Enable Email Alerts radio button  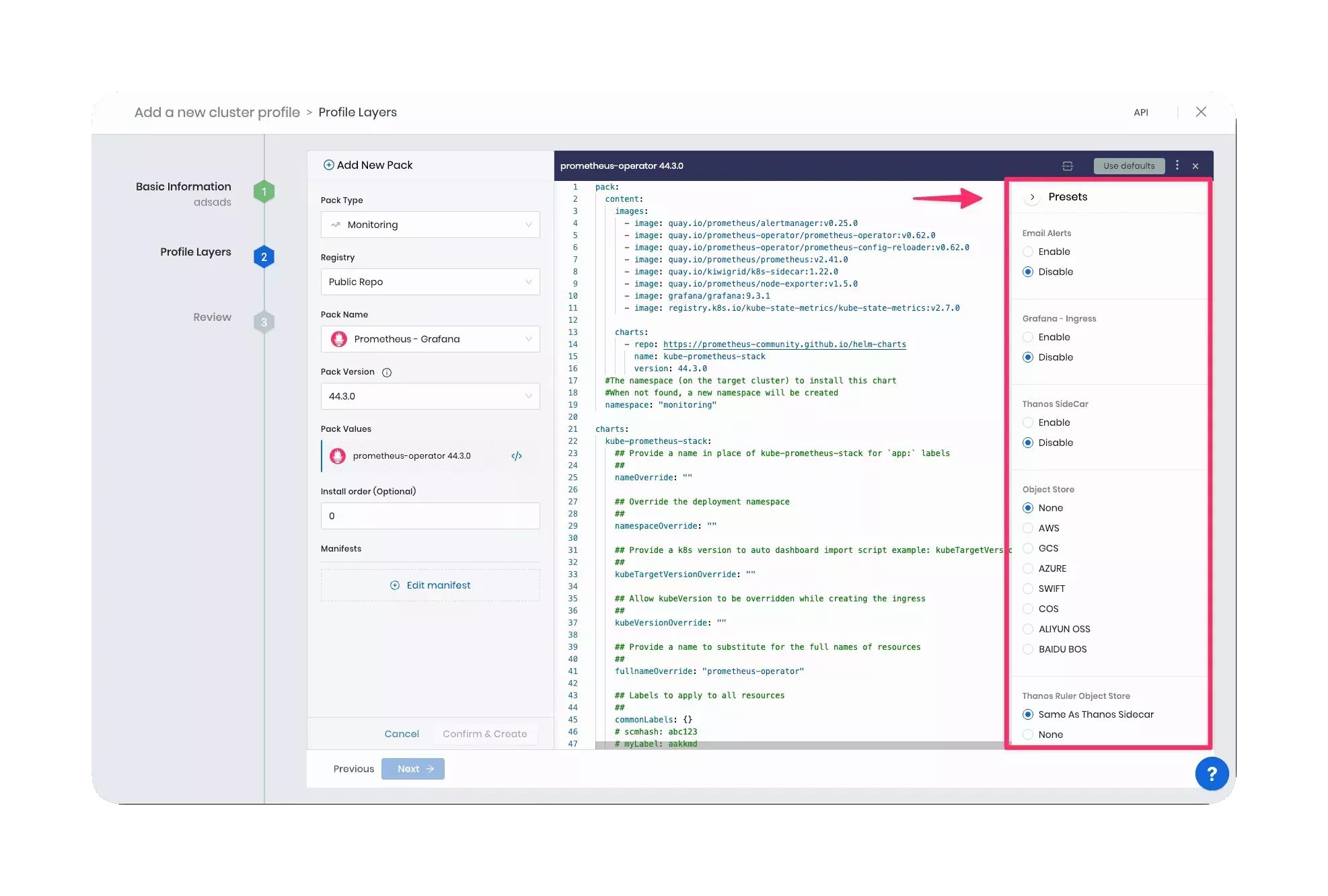[1028, 251]
